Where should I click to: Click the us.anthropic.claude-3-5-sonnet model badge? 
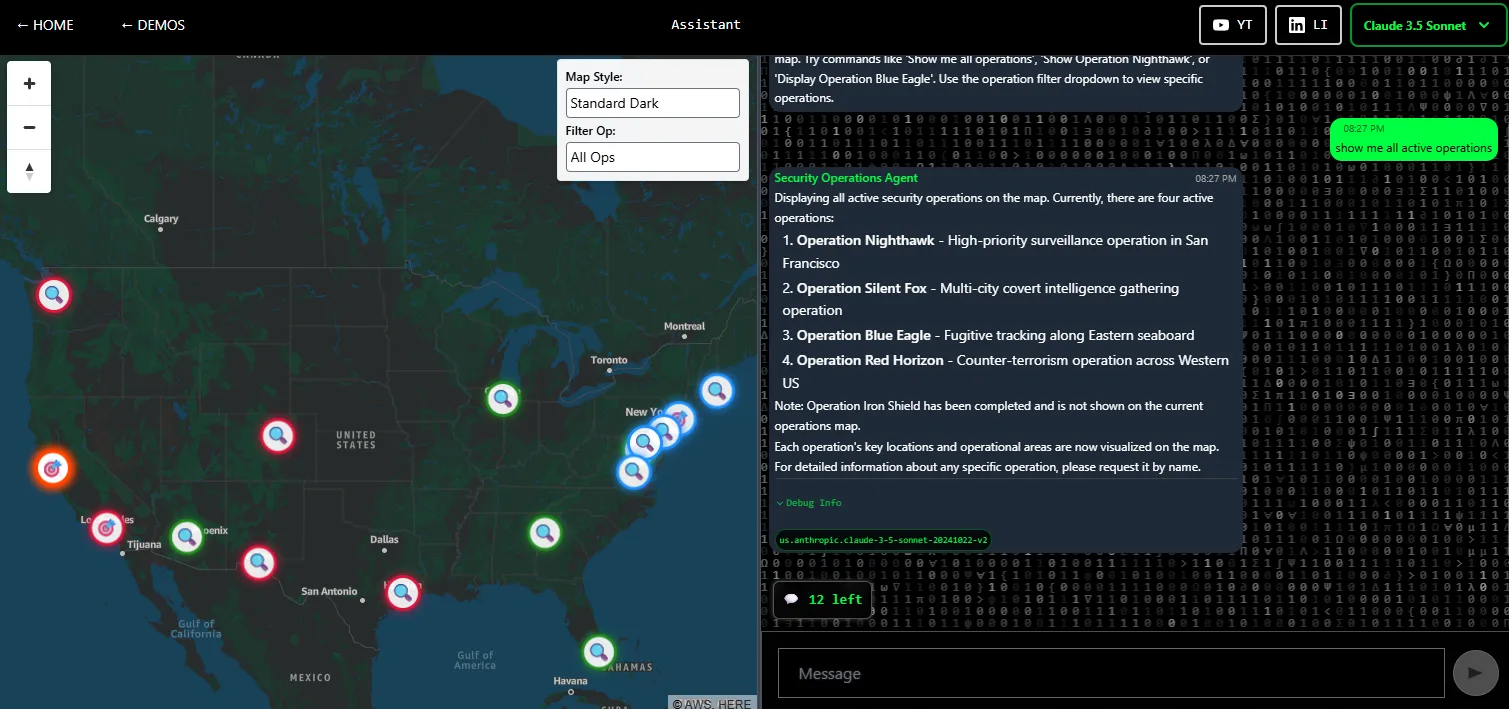tap(883, 540)
